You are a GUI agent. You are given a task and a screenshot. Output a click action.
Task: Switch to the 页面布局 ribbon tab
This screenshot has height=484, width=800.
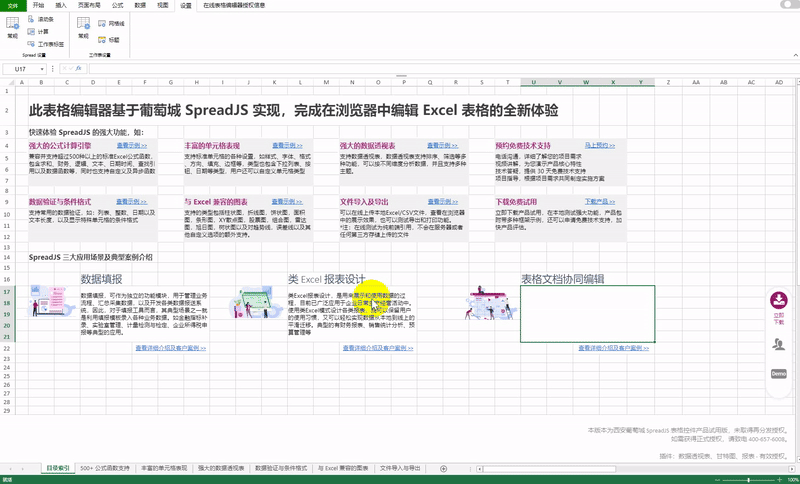coord(89,5)
